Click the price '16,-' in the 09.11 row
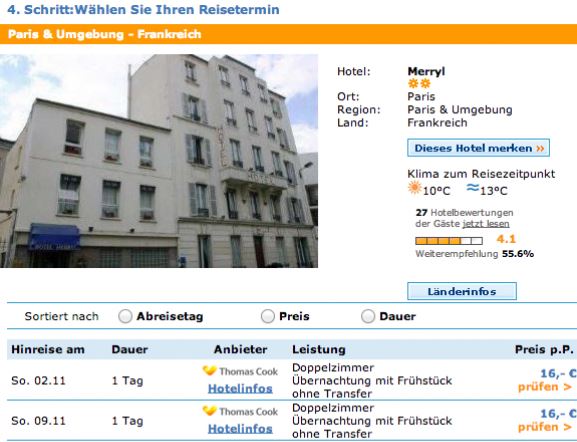The height and width of the screenshot is (442, 577). 558,414
